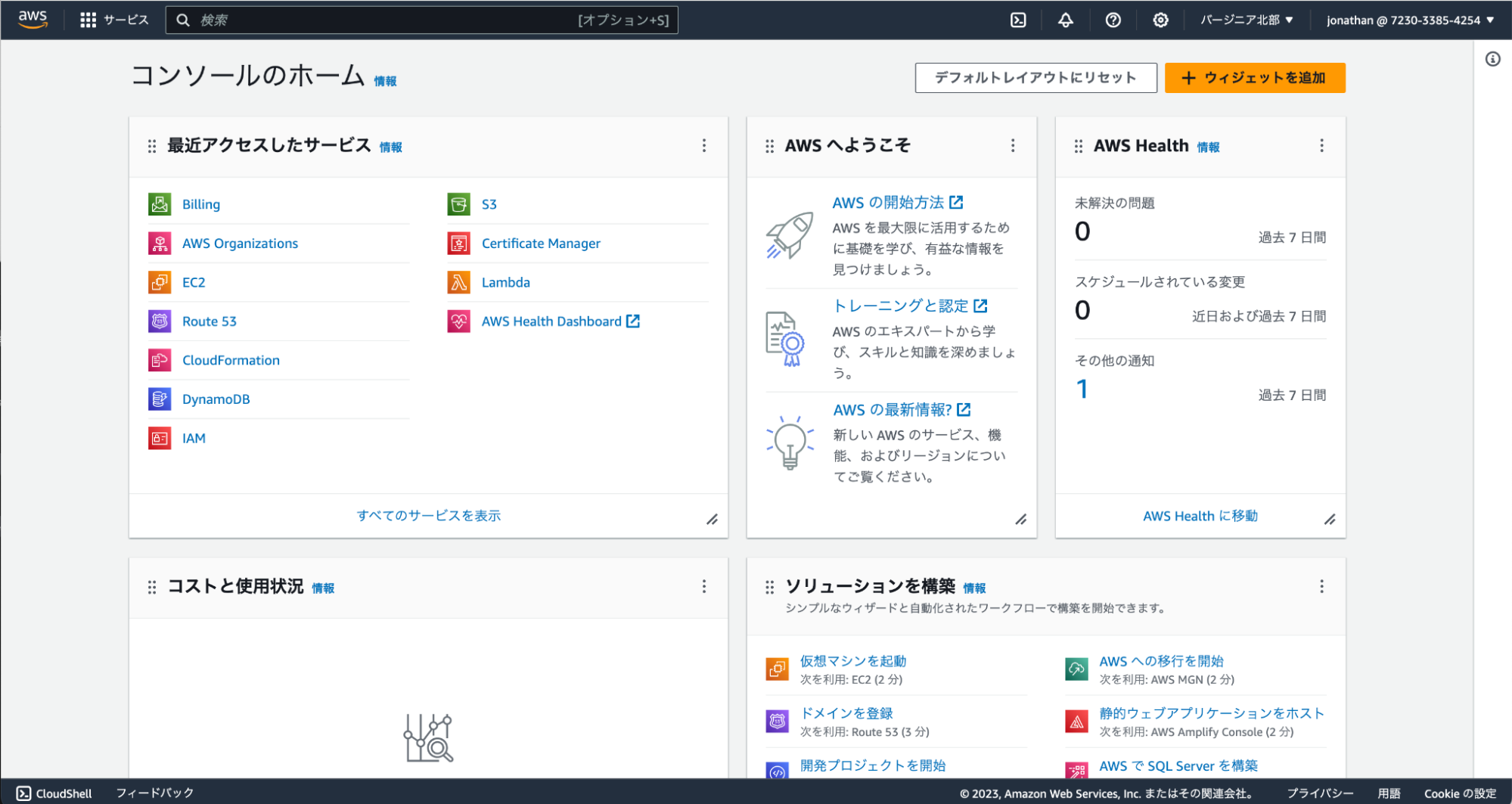This screenshot has width=1512, height=804.
Task: Open プライバシー footer link
Action: pos(1320,793)
